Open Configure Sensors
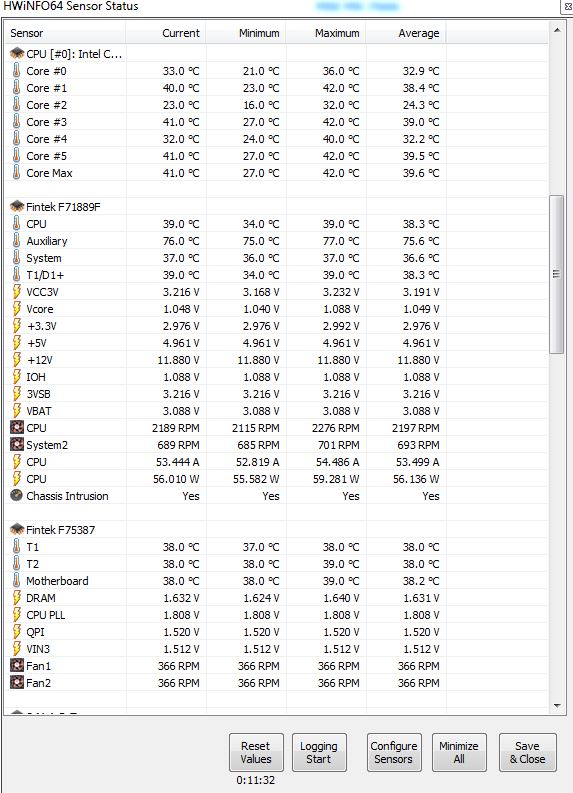573x793 pixels. [x=394, y=752]
